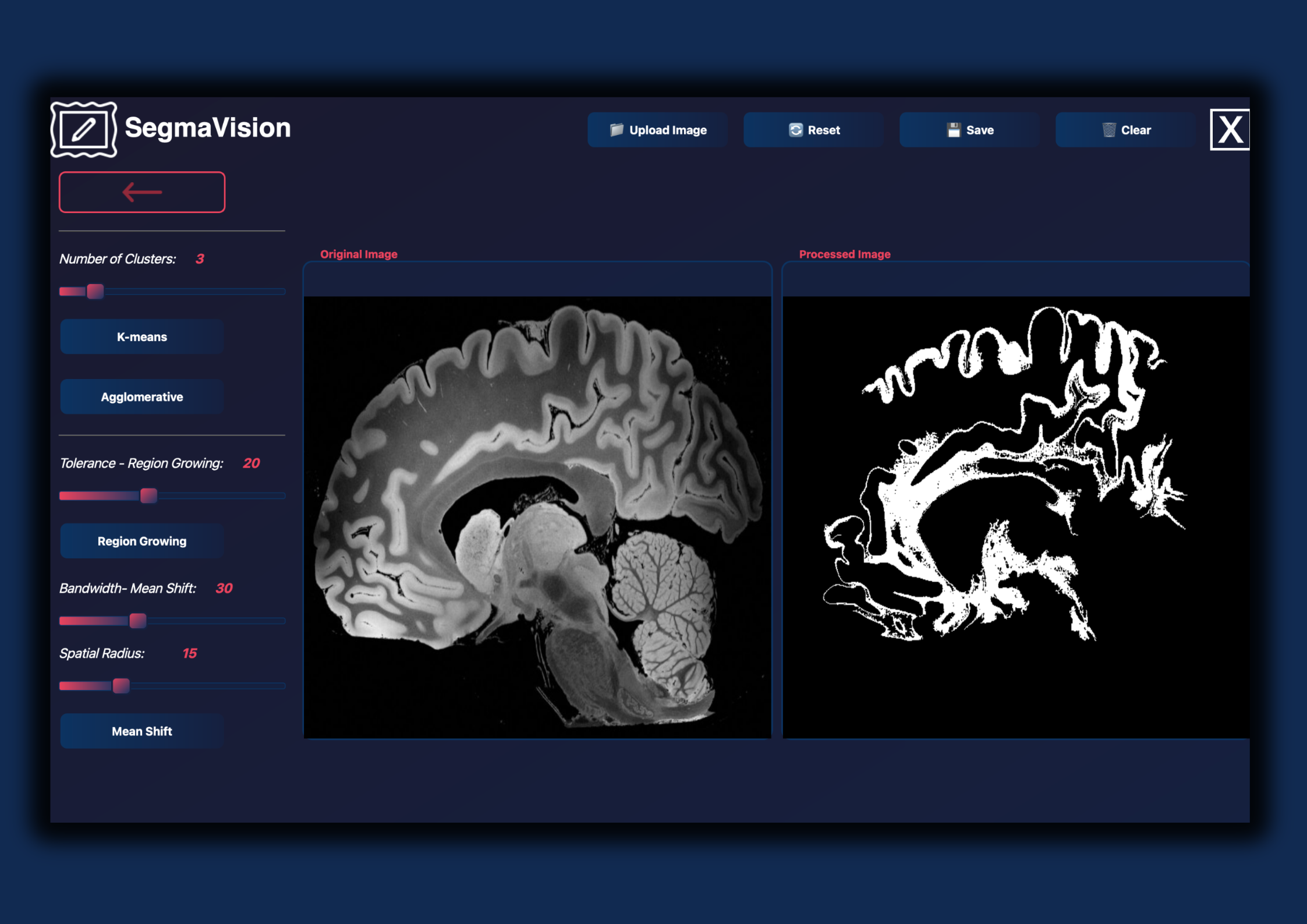Start Region Growing segmentation
The height and width of the screenshot is (924, 1307).
[141, 541]
